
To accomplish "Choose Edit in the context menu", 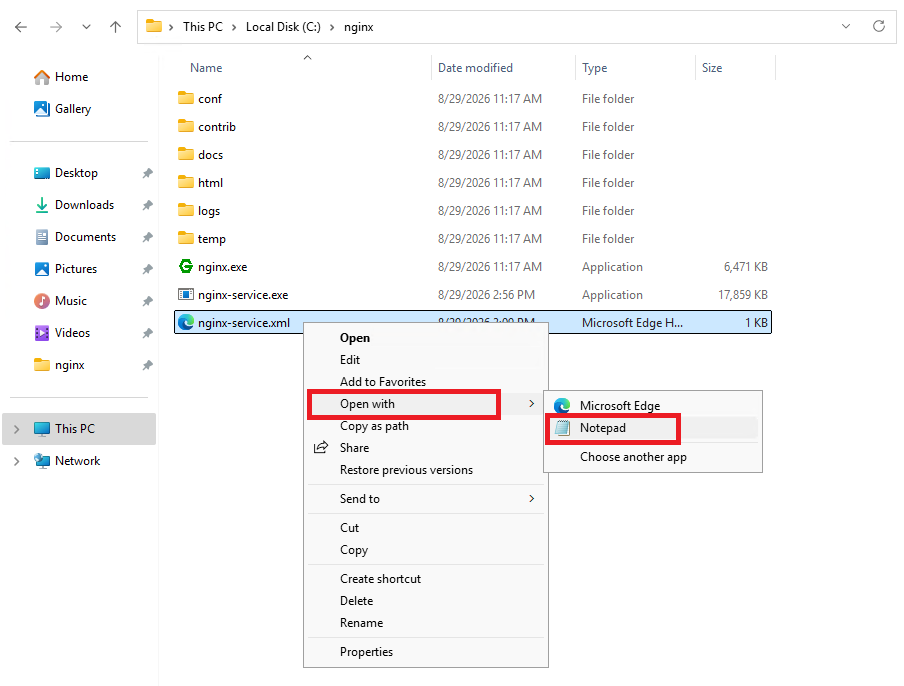I will point(426,360).
